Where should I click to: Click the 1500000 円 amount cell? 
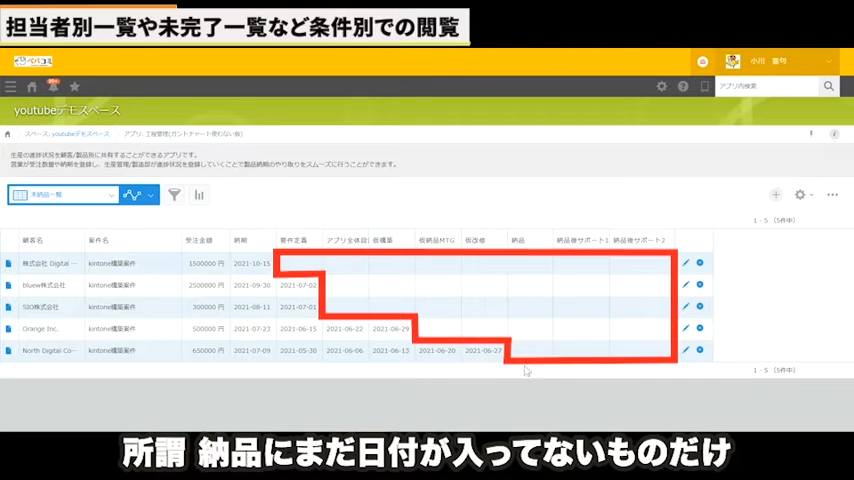point(206,264)
